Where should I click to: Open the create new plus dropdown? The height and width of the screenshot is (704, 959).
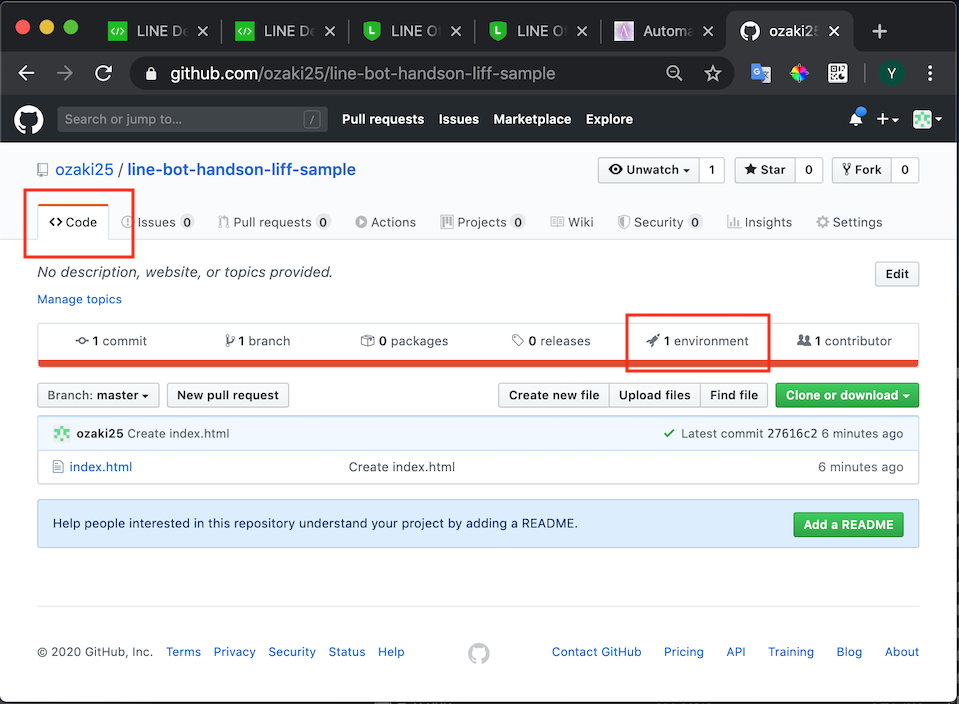click(x=887, y=119)
